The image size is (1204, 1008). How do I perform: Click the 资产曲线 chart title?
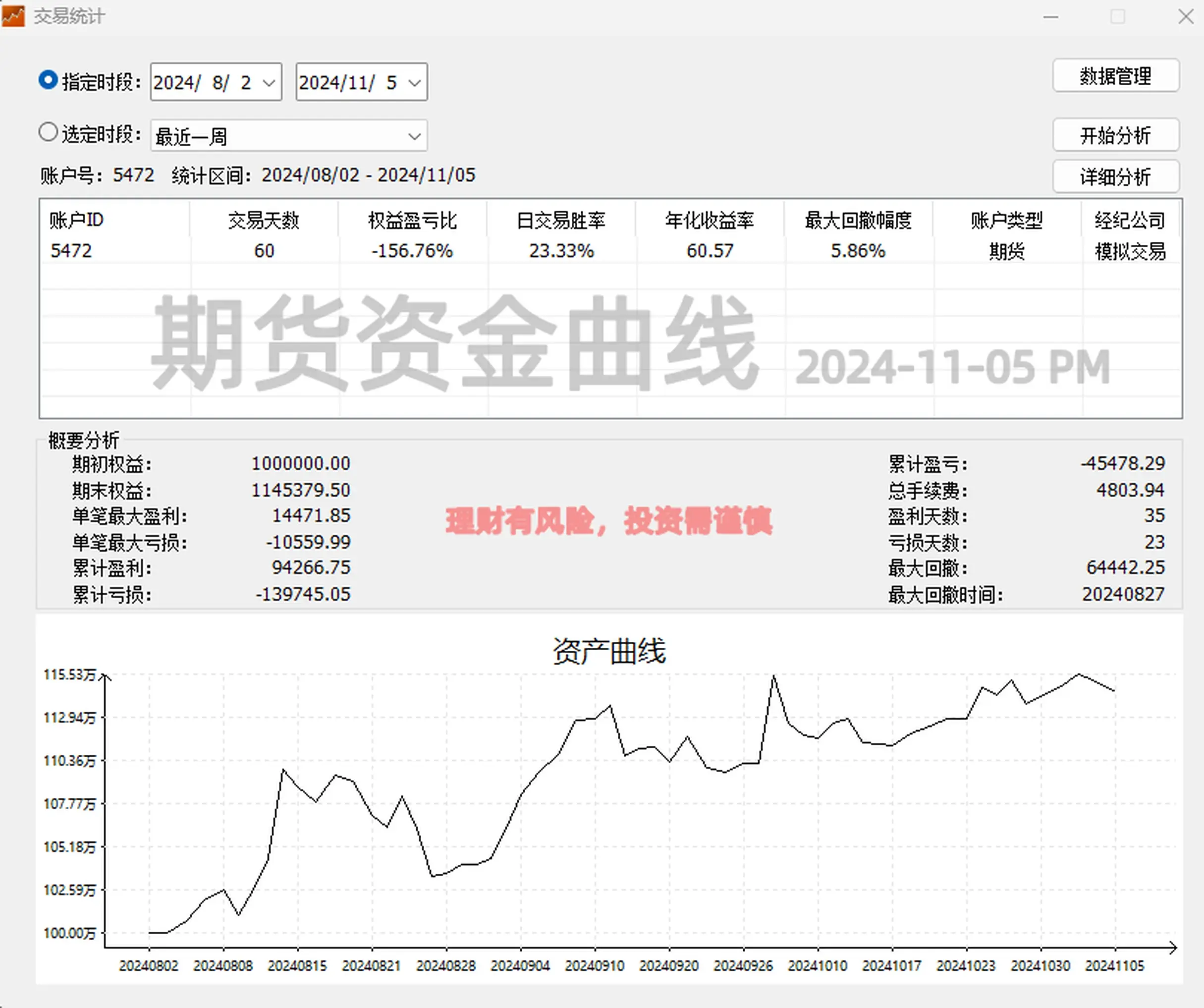(609, 650)
